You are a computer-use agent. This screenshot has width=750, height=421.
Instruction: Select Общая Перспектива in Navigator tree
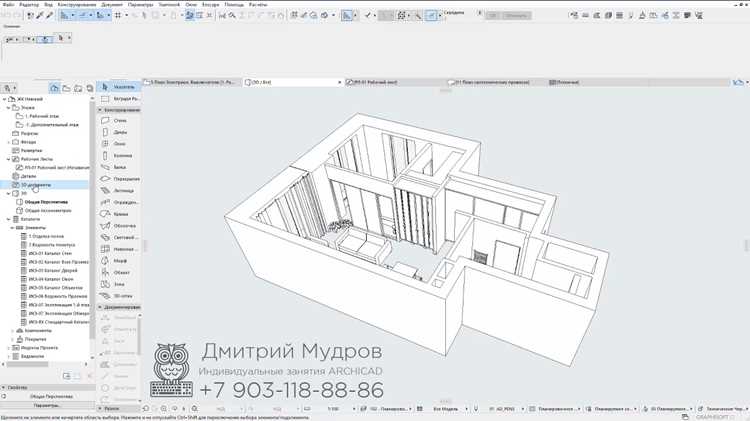coord(46,202)
